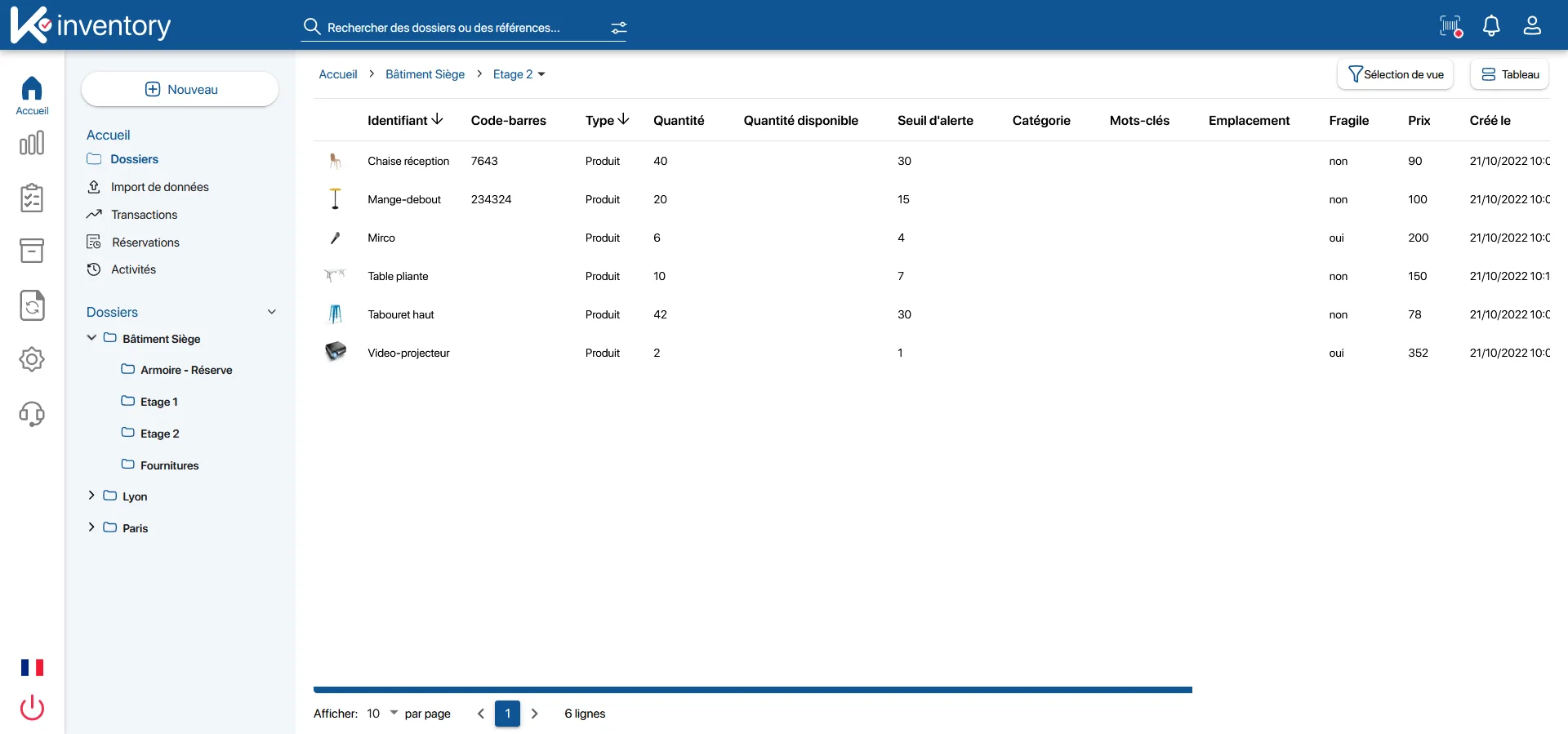Screen dimensions: 1568x734
Task: Click the Emplacement column header
Action: (1249, 120)
